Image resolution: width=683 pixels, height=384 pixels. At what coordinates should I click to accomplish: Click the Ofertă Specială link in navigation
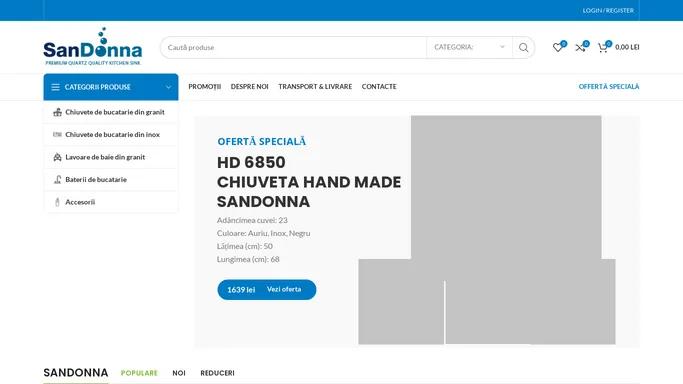tap(609, 87)
